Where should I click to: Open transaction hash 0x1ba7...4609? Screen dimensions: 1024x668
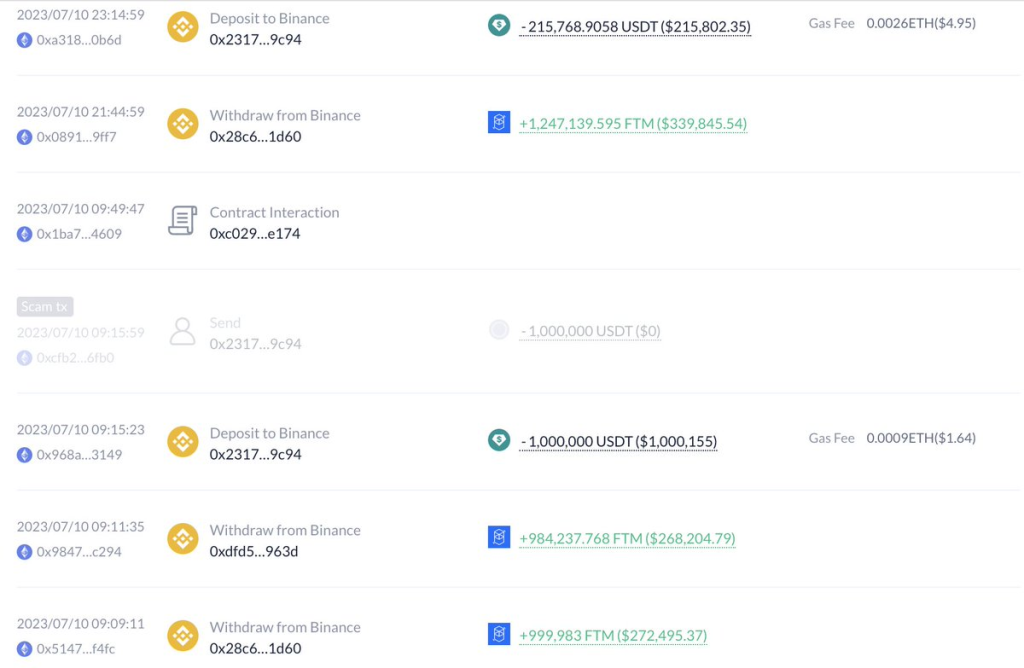coord(79,234)
